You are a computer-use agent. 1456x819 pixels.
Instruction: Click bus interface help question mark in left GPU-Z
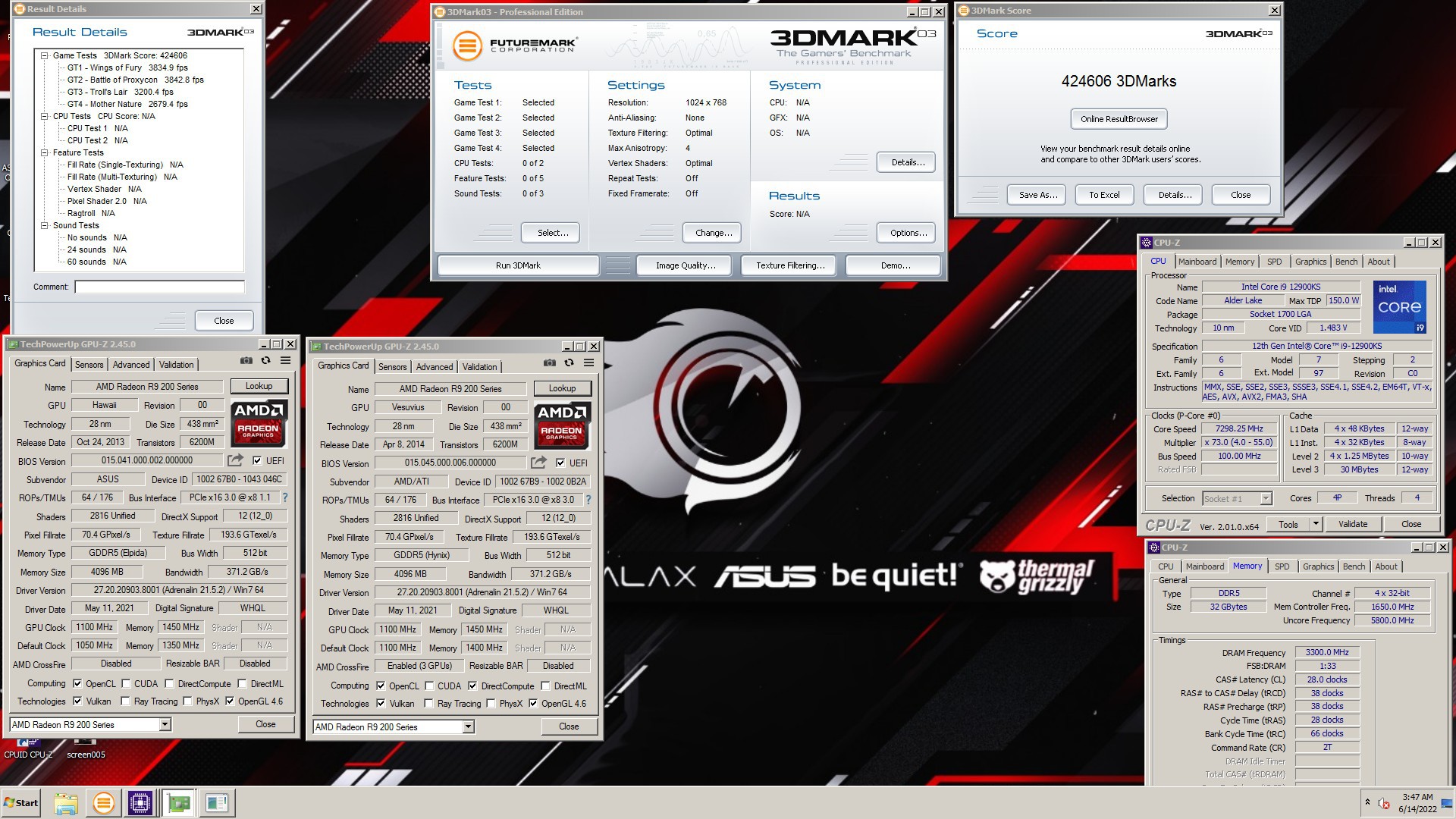coord(285,497)
